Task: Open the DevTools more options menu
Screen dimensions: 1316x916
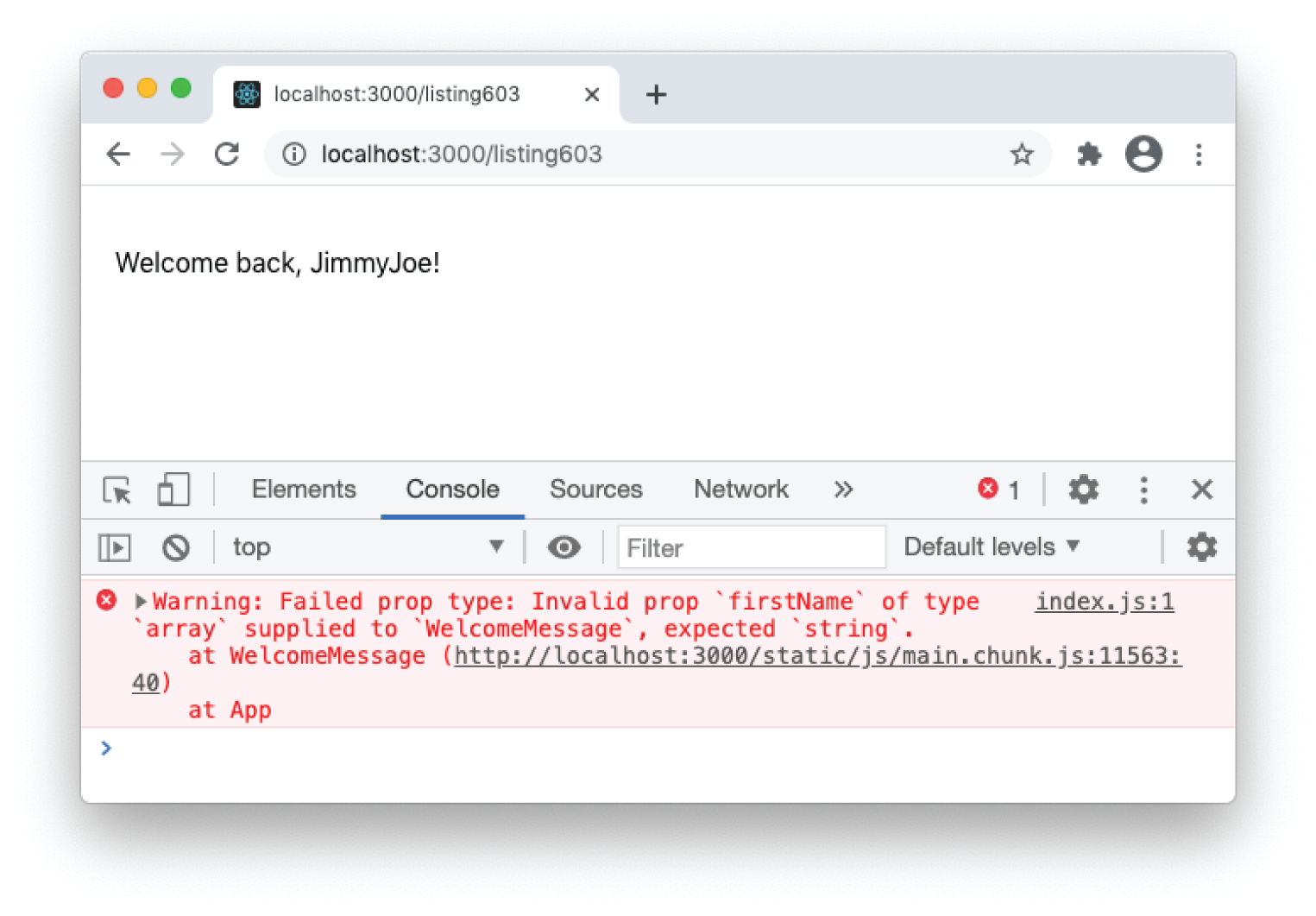Action: [1143, 490]
